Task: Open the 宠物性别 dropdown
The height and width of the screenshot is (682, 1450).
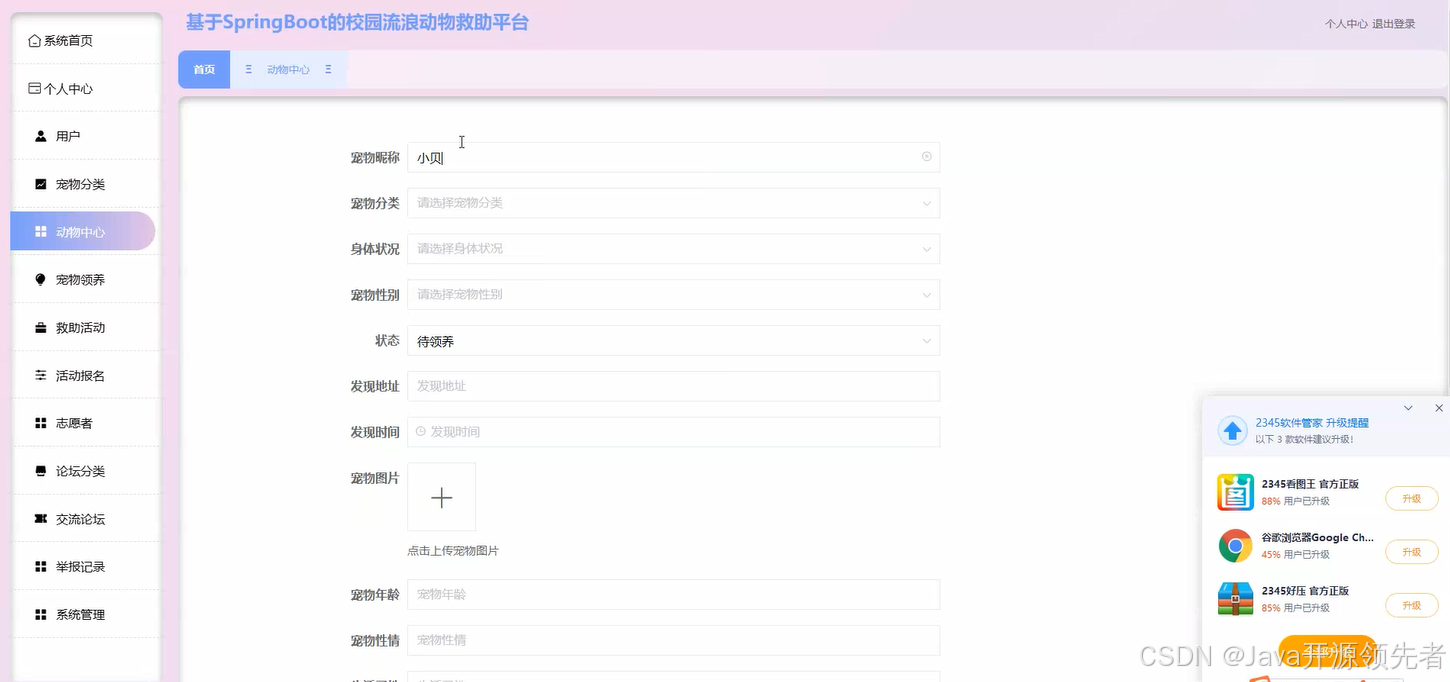Action: coord(673,295)
